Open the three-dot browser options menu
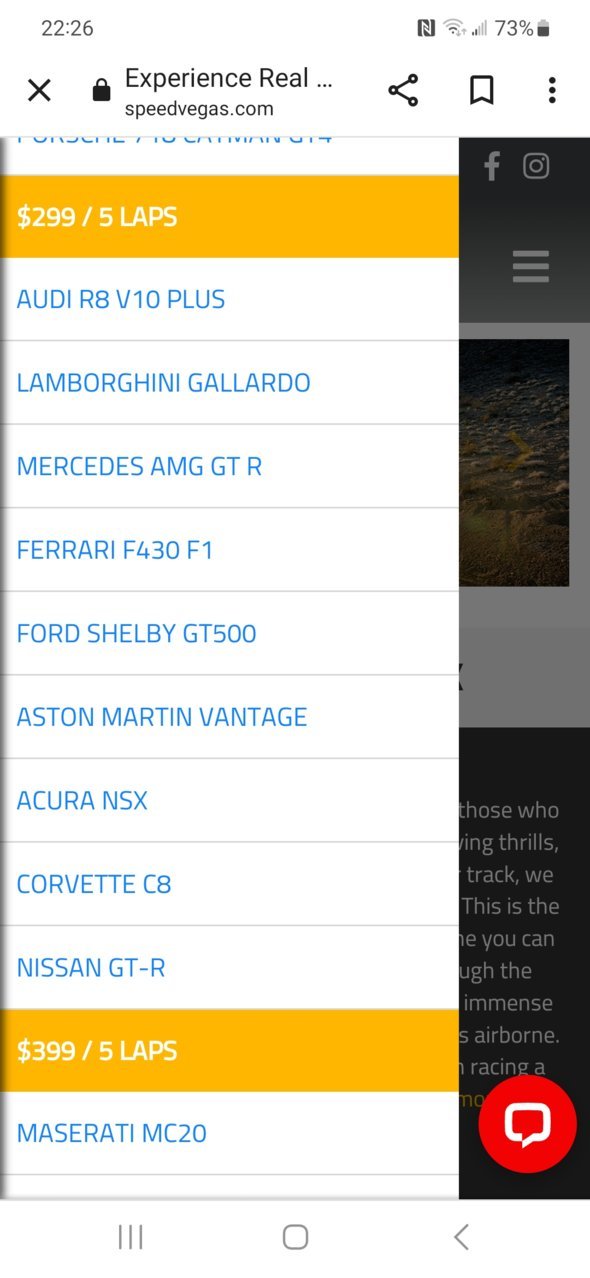The height and width of the screenshot is (1278, 590). pyautogui.click(x=552, y=91)
